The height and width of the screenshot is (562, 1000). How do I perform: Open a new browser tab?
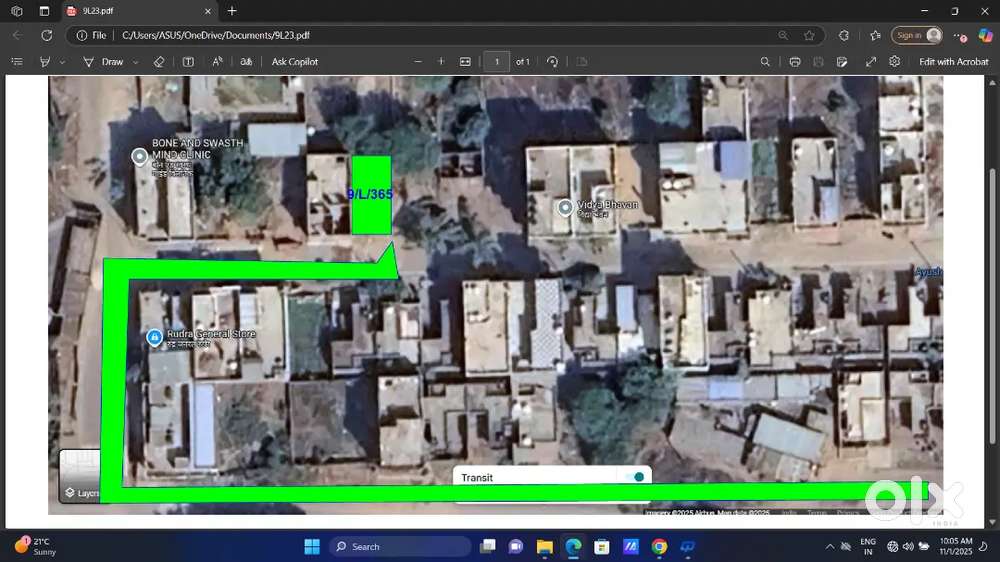click(232, 11)
